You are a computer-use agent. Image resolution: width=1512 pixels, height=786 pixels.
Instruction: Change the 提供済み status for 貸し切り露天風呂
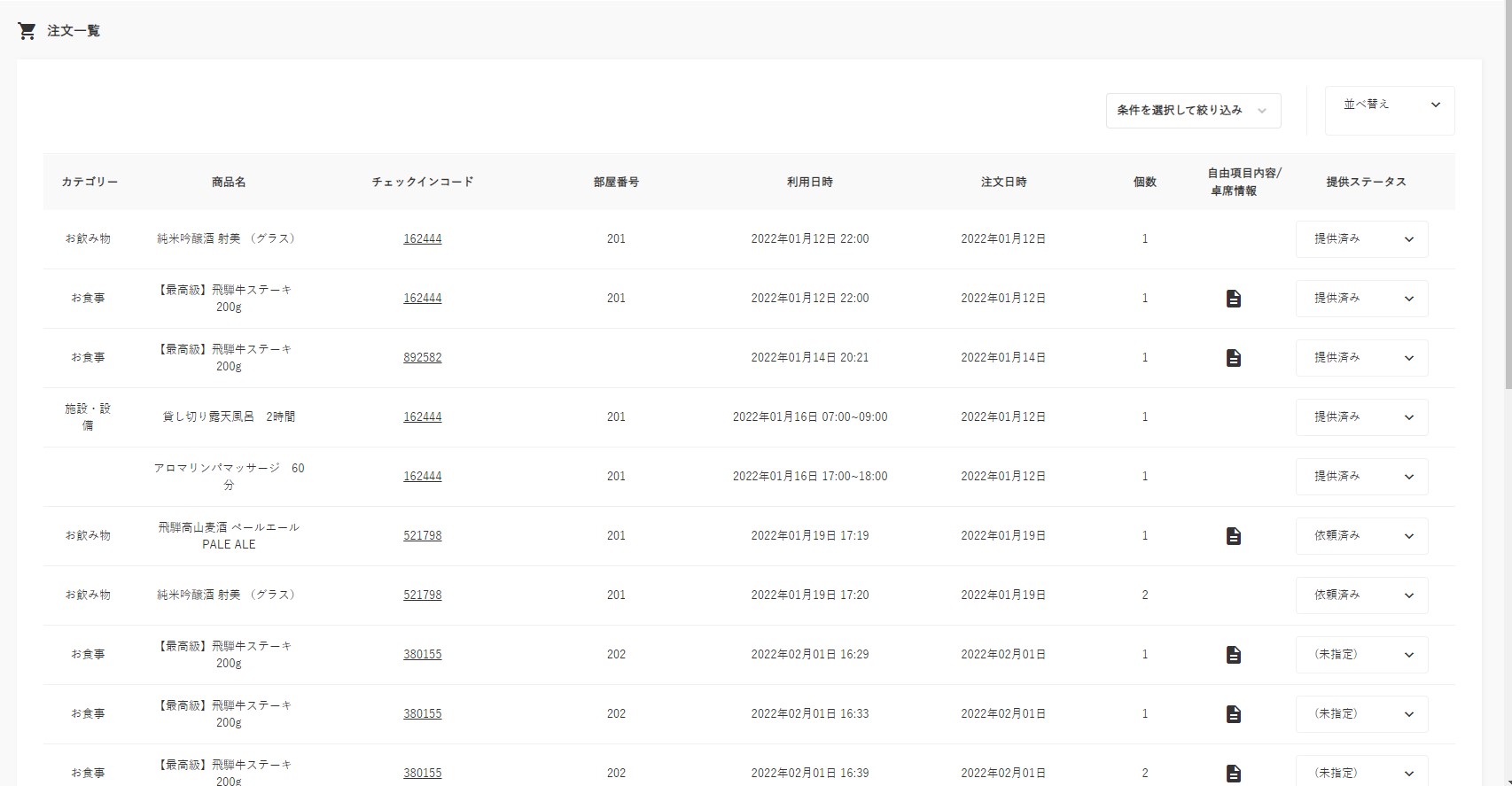(x=1361, y=417)
